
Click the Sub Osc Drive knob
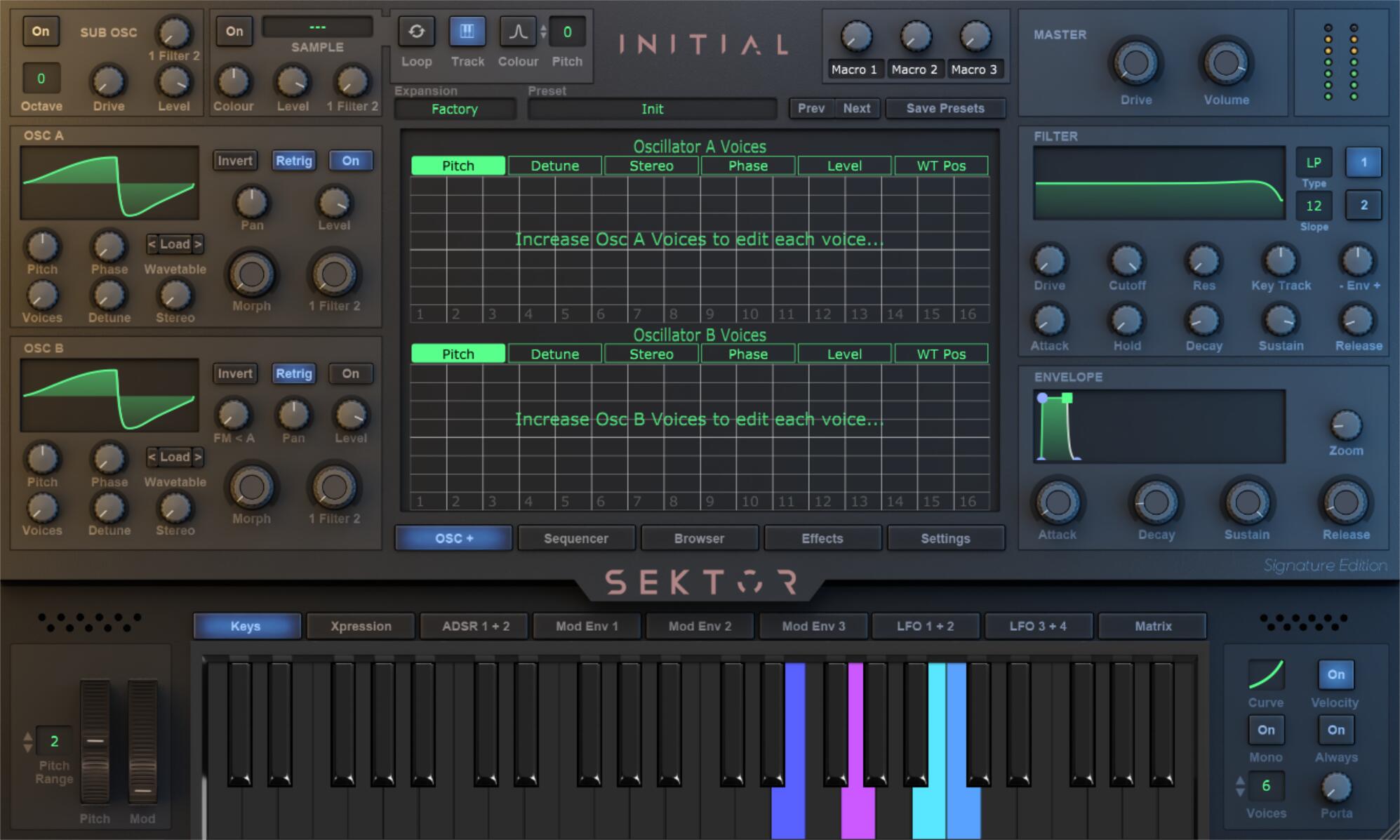(x=108, y=81)
